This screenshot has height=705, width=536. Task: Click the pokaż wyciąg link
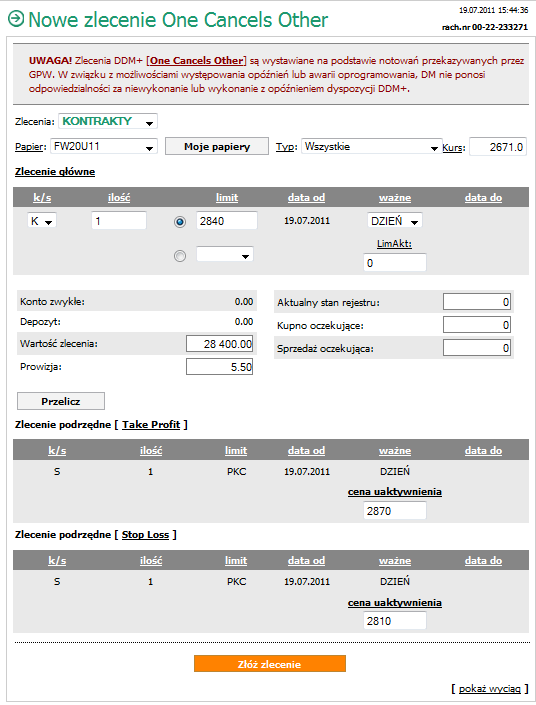coord(490,689)
